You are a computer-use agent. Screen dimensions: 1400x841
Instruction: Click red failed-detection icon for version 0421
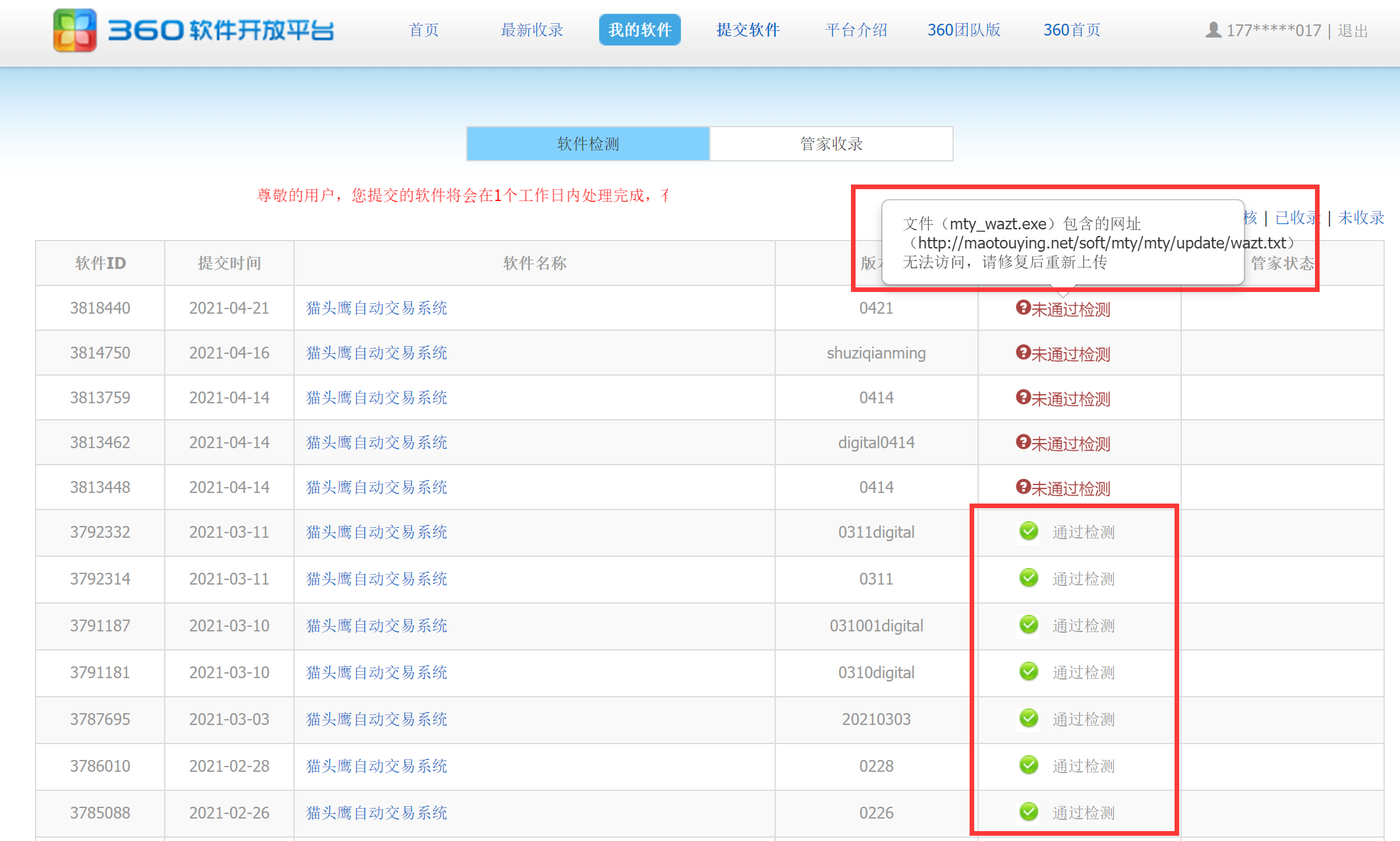[x=1022, y=307]
